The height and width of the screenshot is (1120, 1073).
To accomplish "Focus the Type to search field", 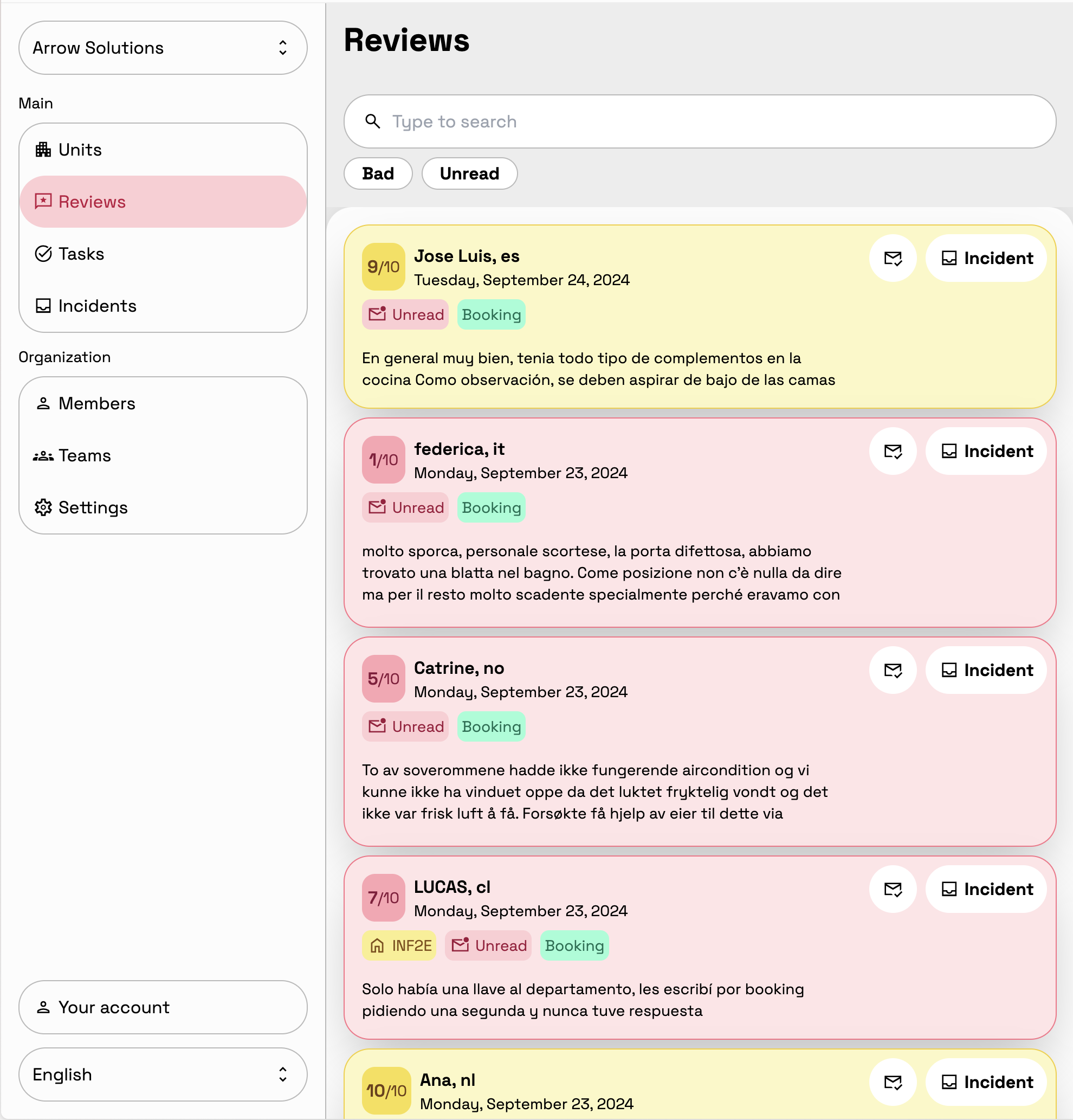I will (x=700, y=122).
